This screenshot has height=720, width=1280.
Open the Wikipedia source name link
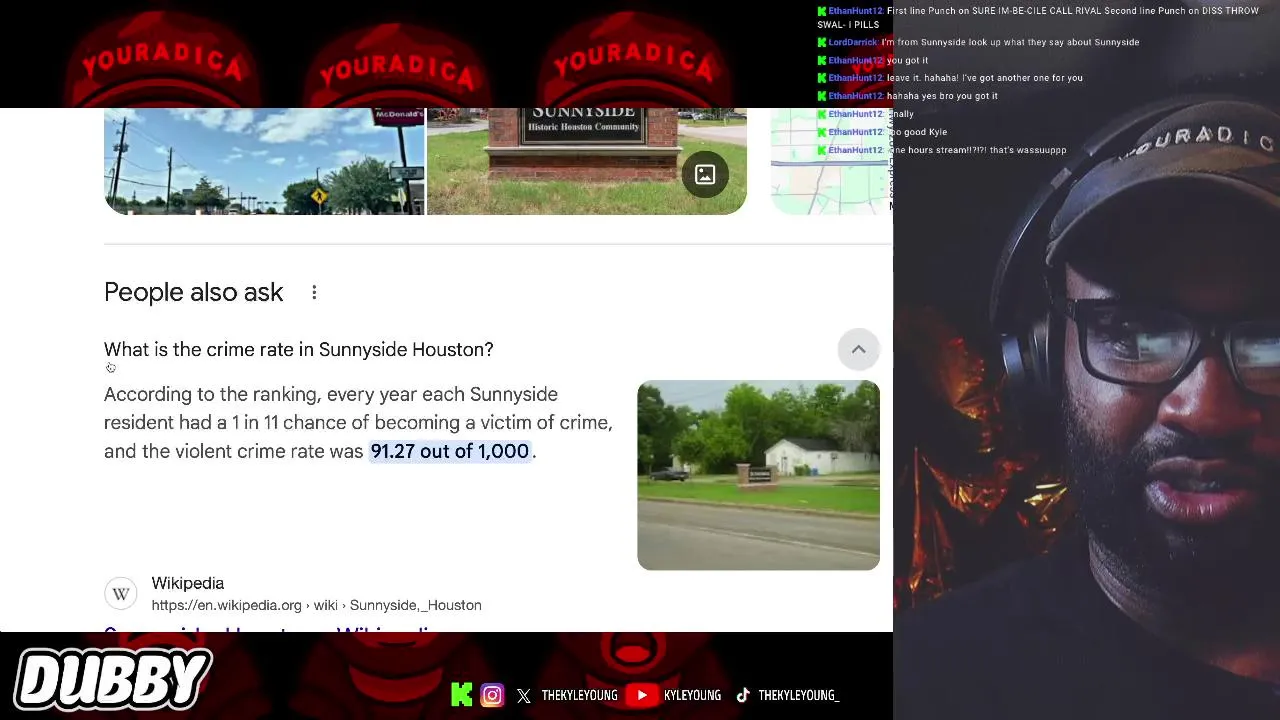[188, 583]
